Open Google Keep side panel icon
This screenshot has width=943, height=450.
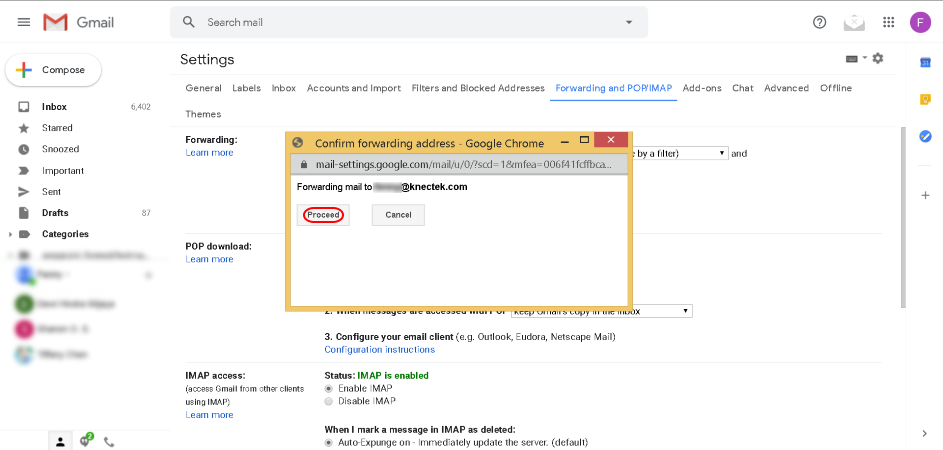pyautogui.click(x=926, y=100)
